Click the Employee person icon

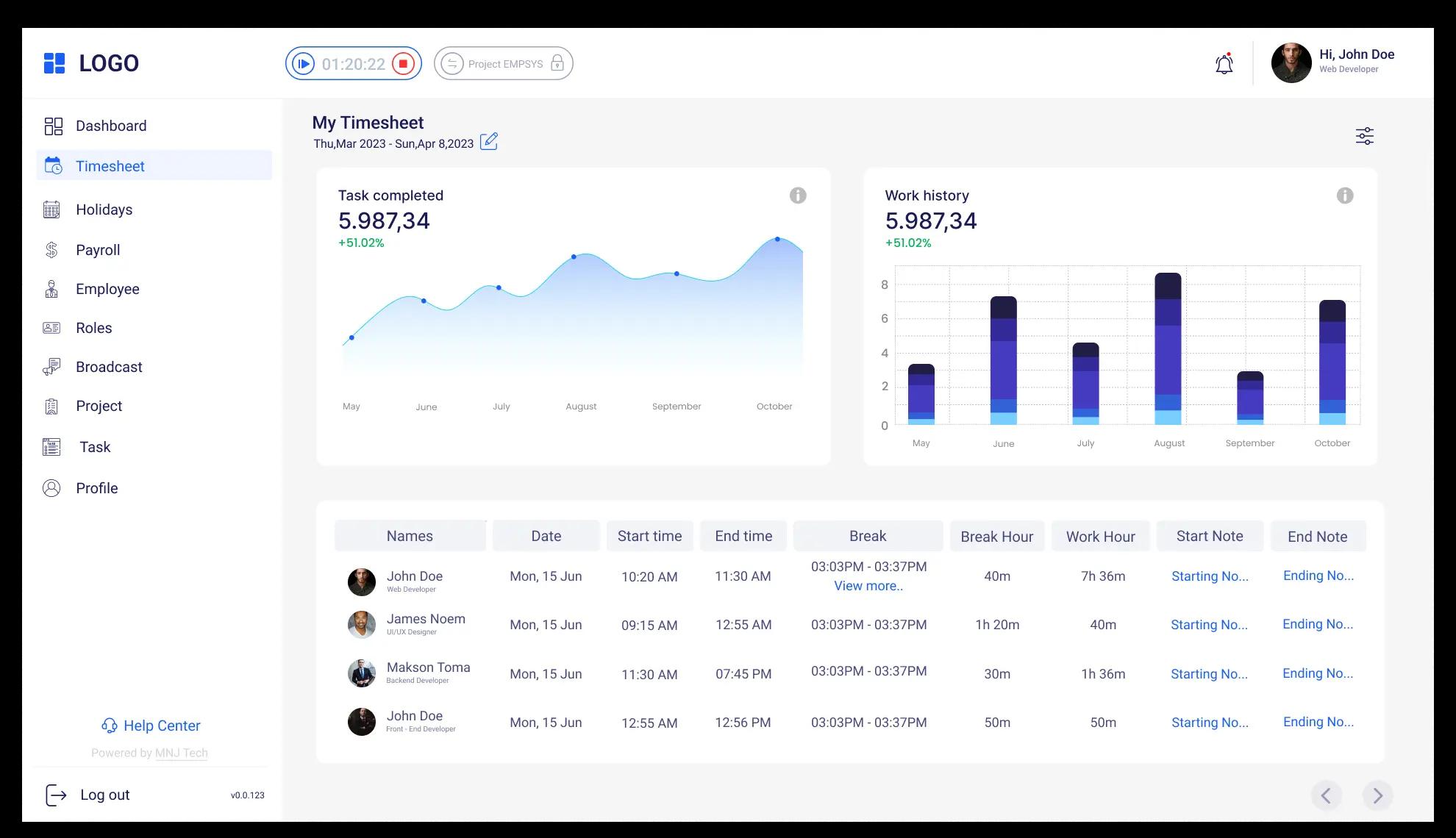[x=51, y=289]
